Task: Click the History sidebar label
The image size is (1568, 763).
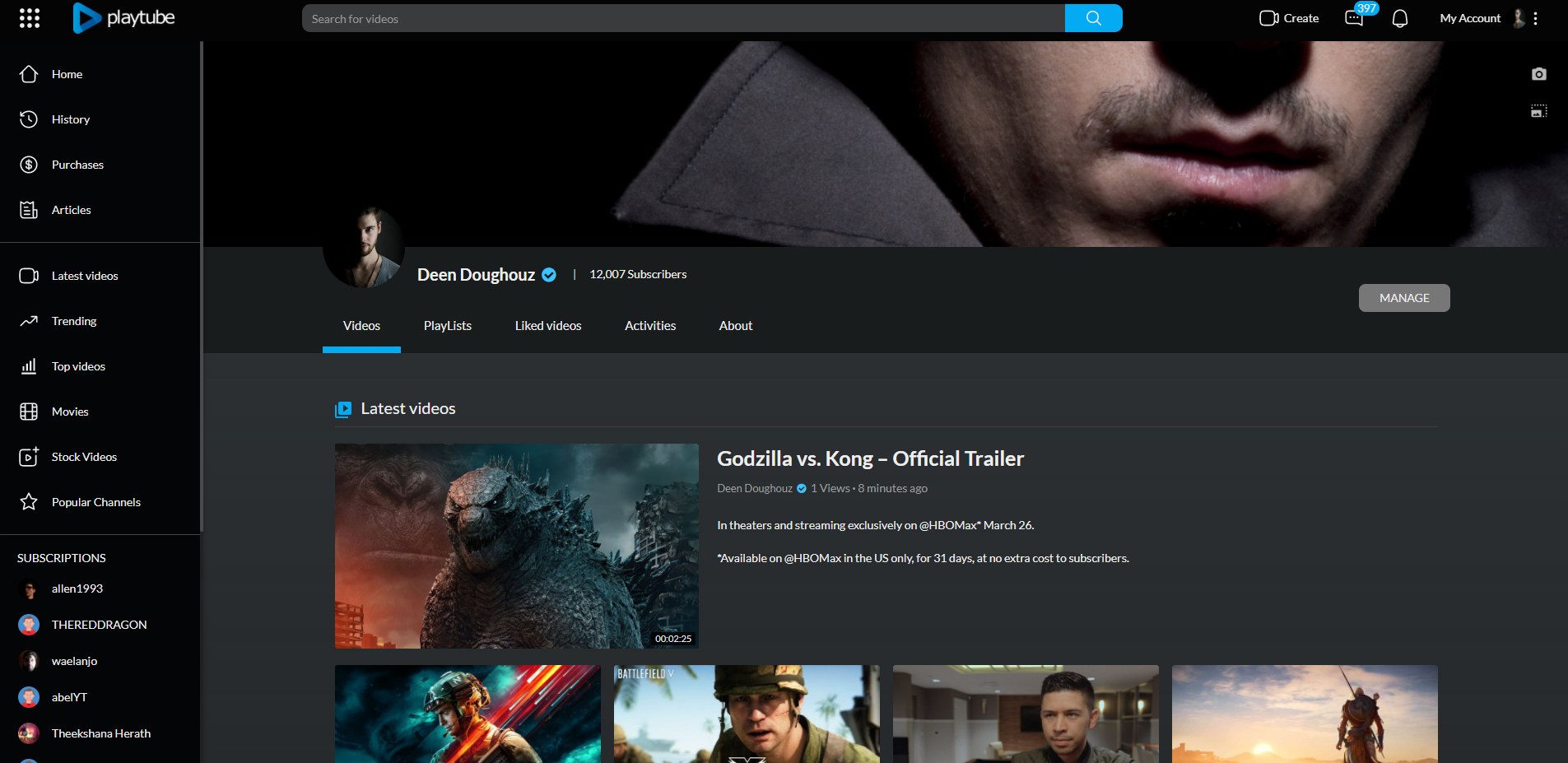Action: 71,119
